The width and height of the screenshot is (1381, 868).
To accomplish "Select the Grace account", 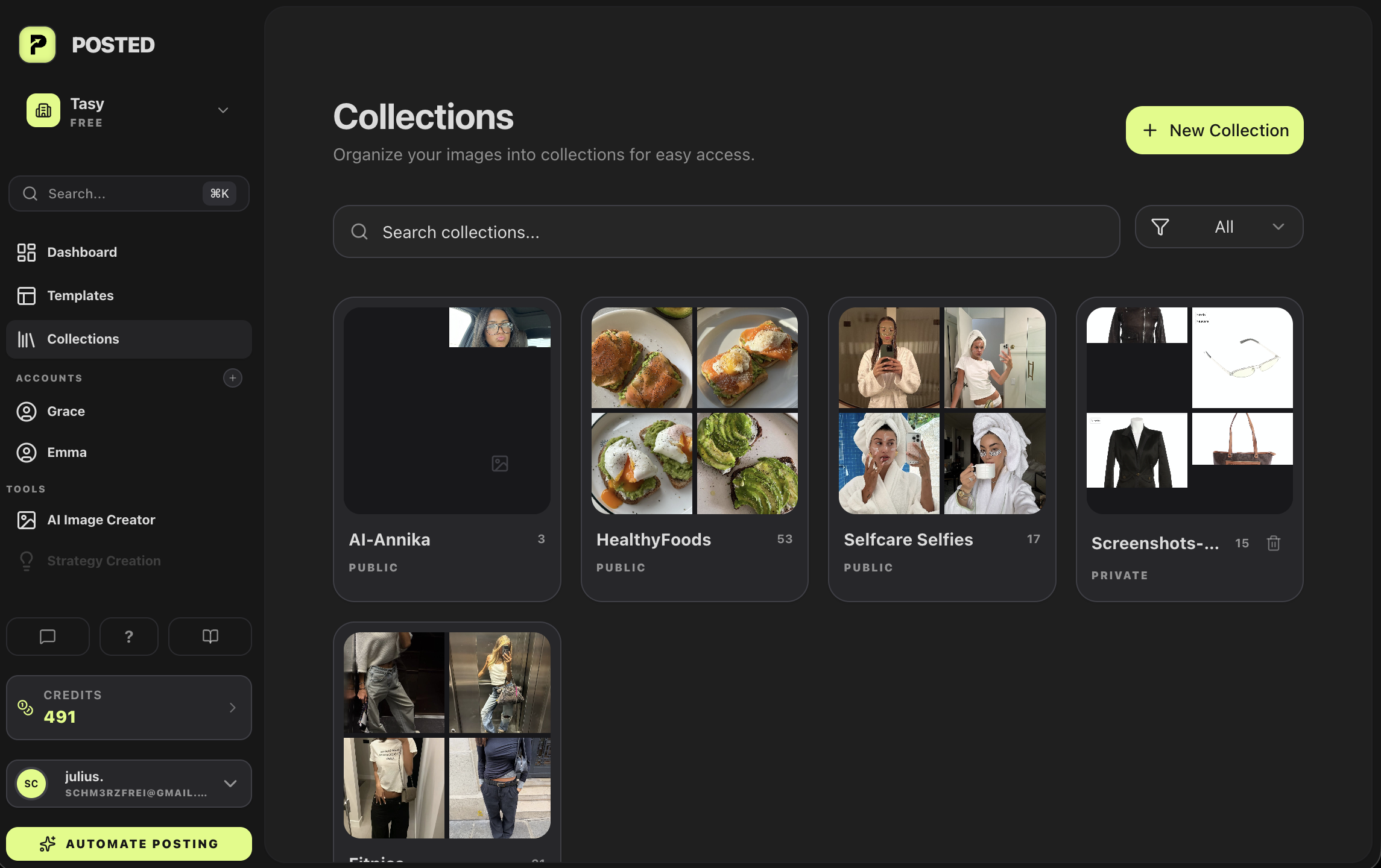I will click(x=66, y=411).
